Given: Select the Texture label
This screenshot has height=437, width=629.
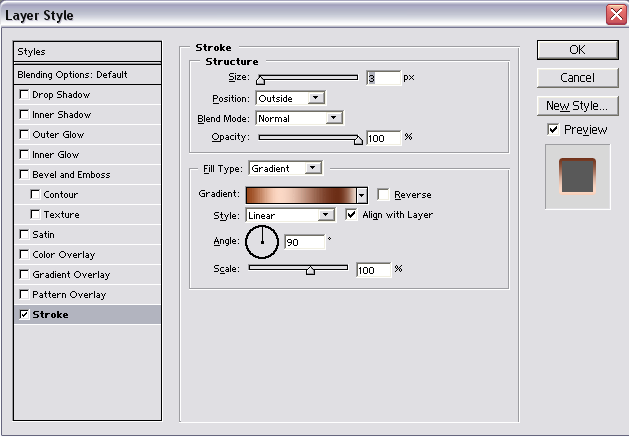Looking at the screenshot, I should coord(61,215).
